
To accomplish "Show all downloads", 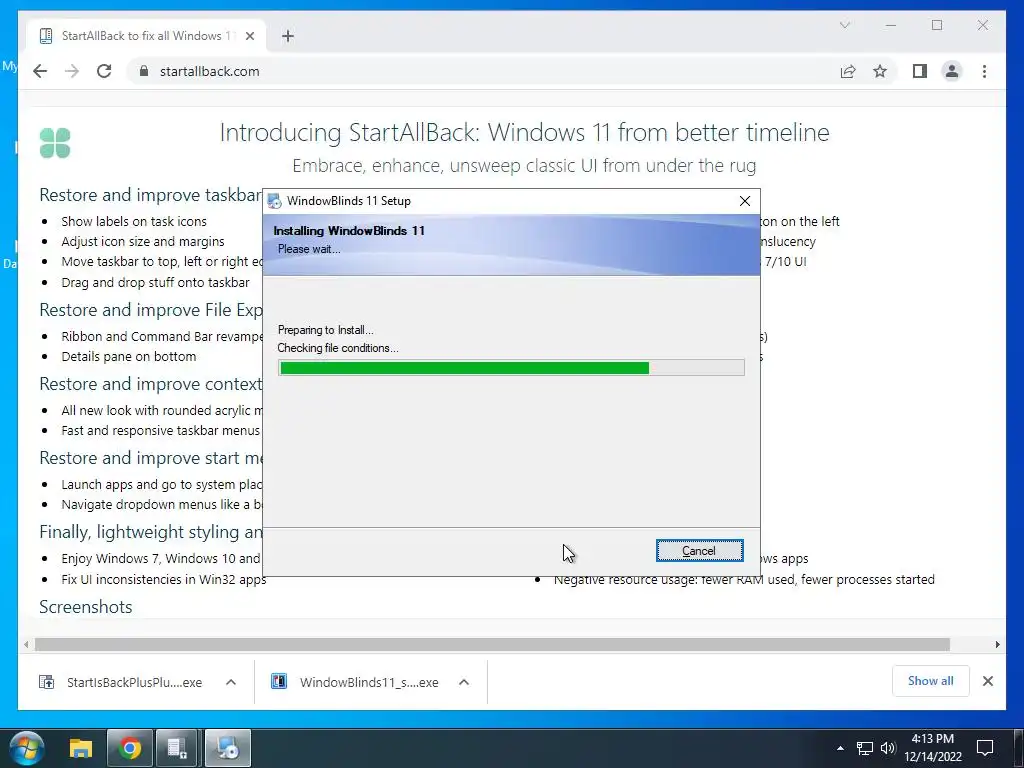I will point(931,681).
